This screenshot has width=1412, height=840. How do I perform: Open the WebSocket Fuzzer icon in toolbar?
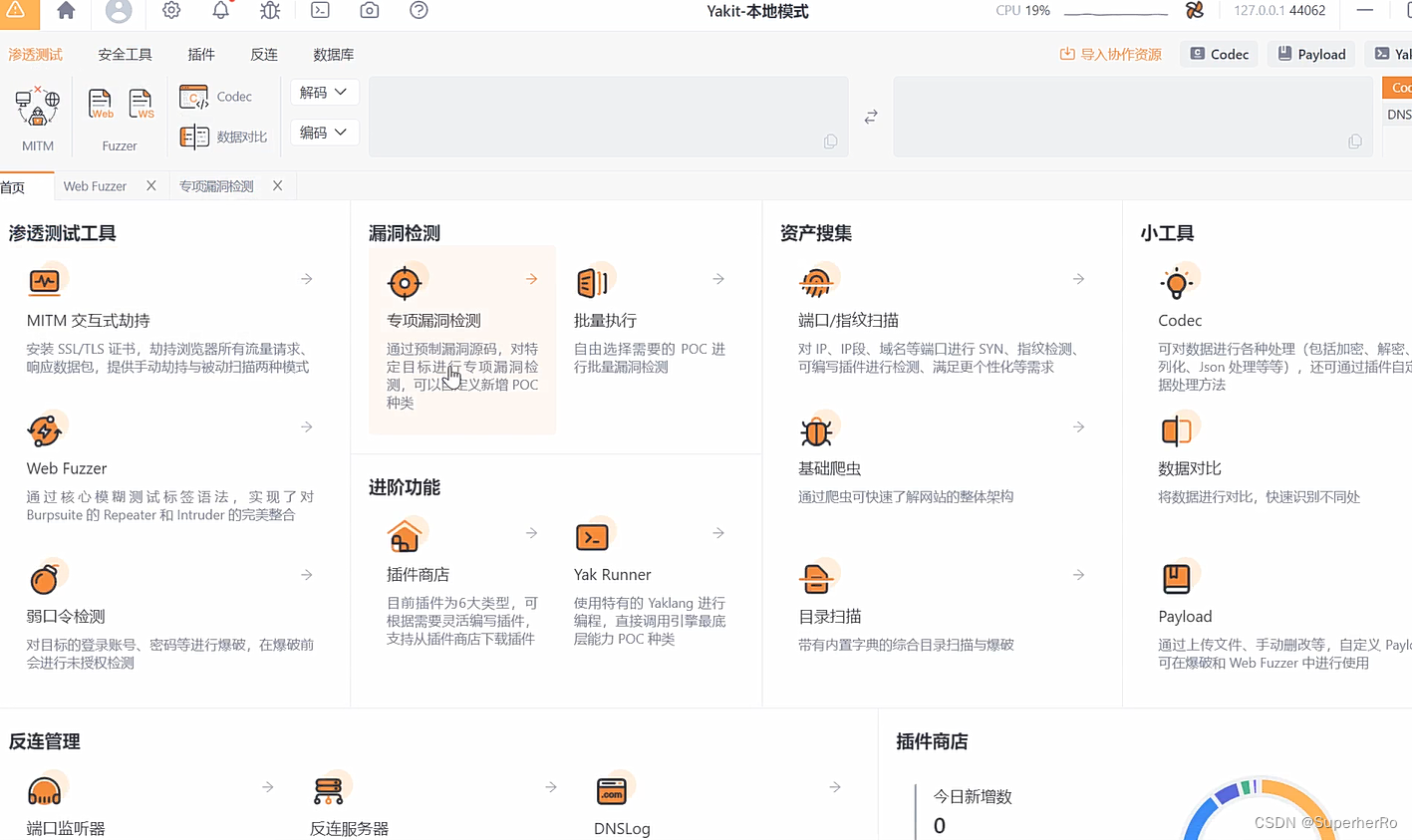coord(141,105)
